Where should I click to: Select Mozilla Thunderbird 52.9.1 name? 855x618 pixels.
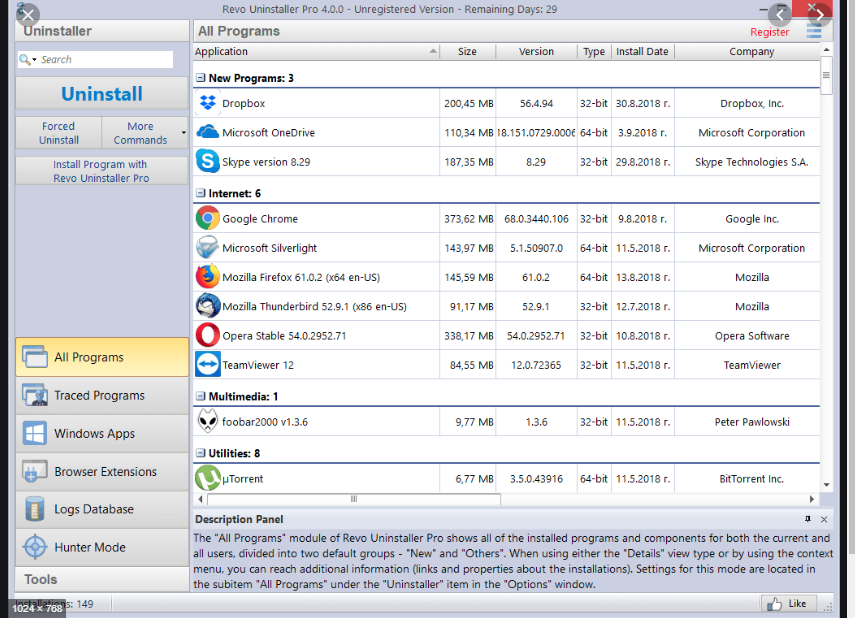click(314, 307)
